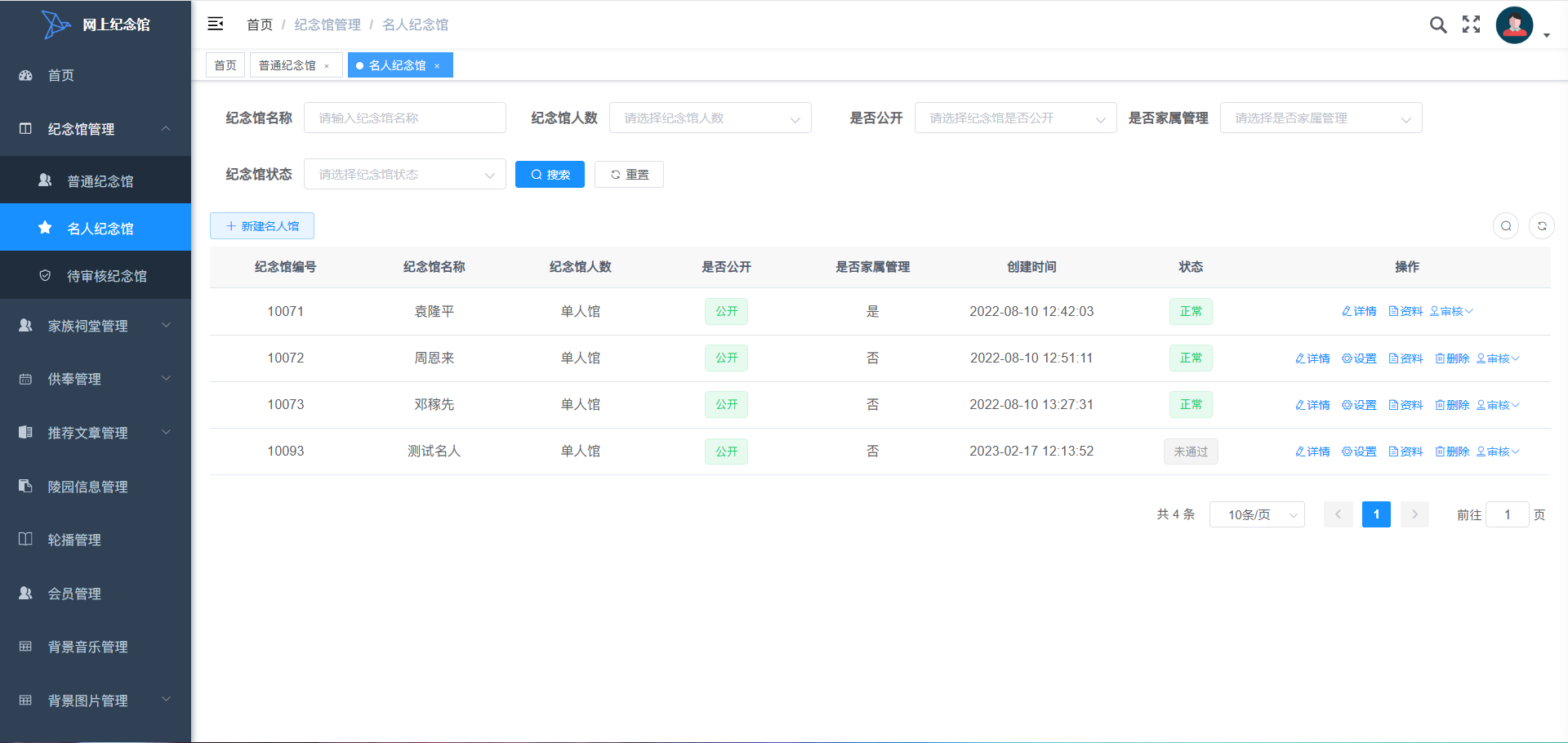Open 审核 dropdown for 袁隆平
This screenshot has width=1568, height=743.
[x=1451, y=311]
